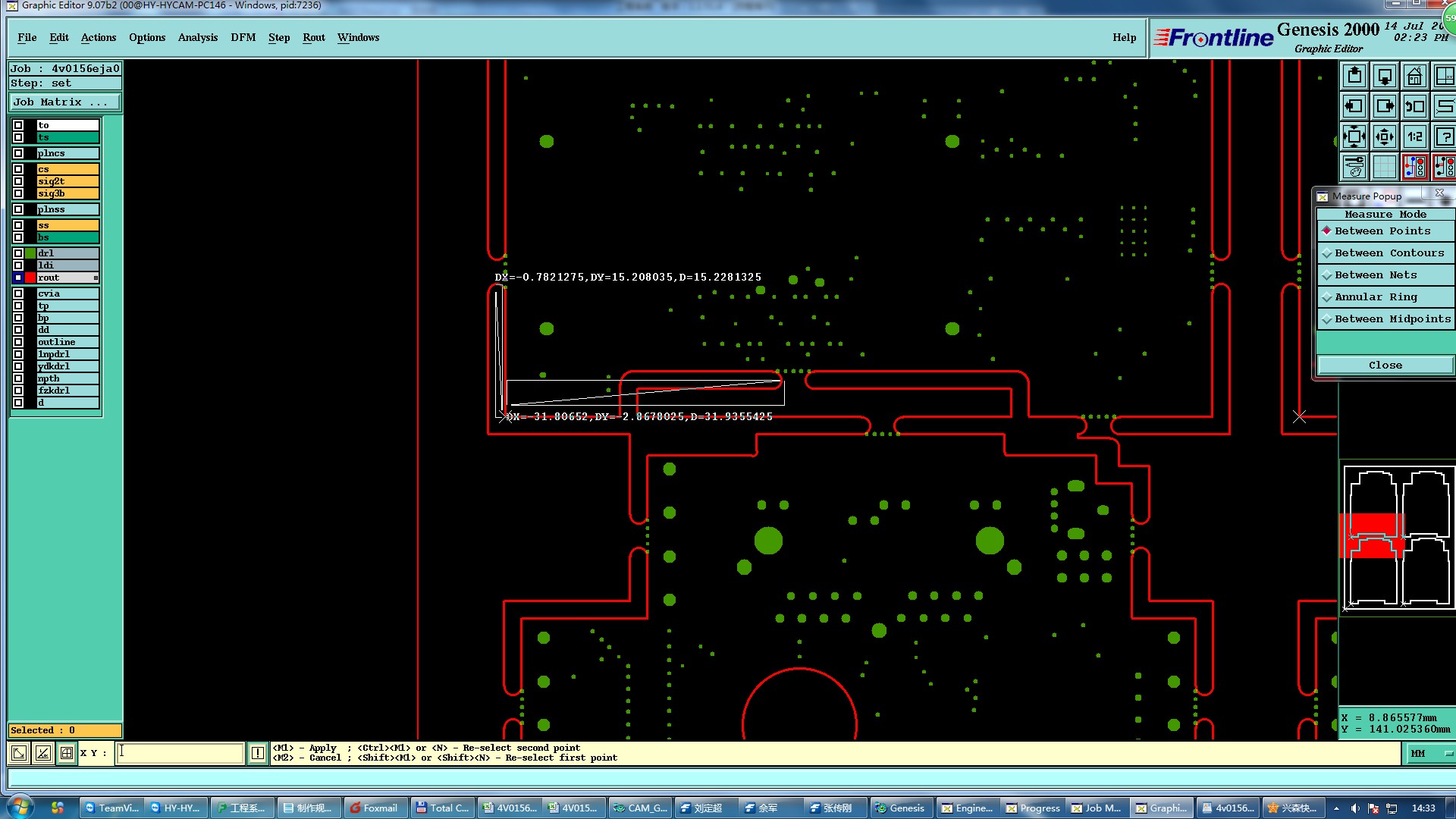1456x819 pixels.
Task: Select Annular Ring measure mode
Action: (x=1376, y=297)
